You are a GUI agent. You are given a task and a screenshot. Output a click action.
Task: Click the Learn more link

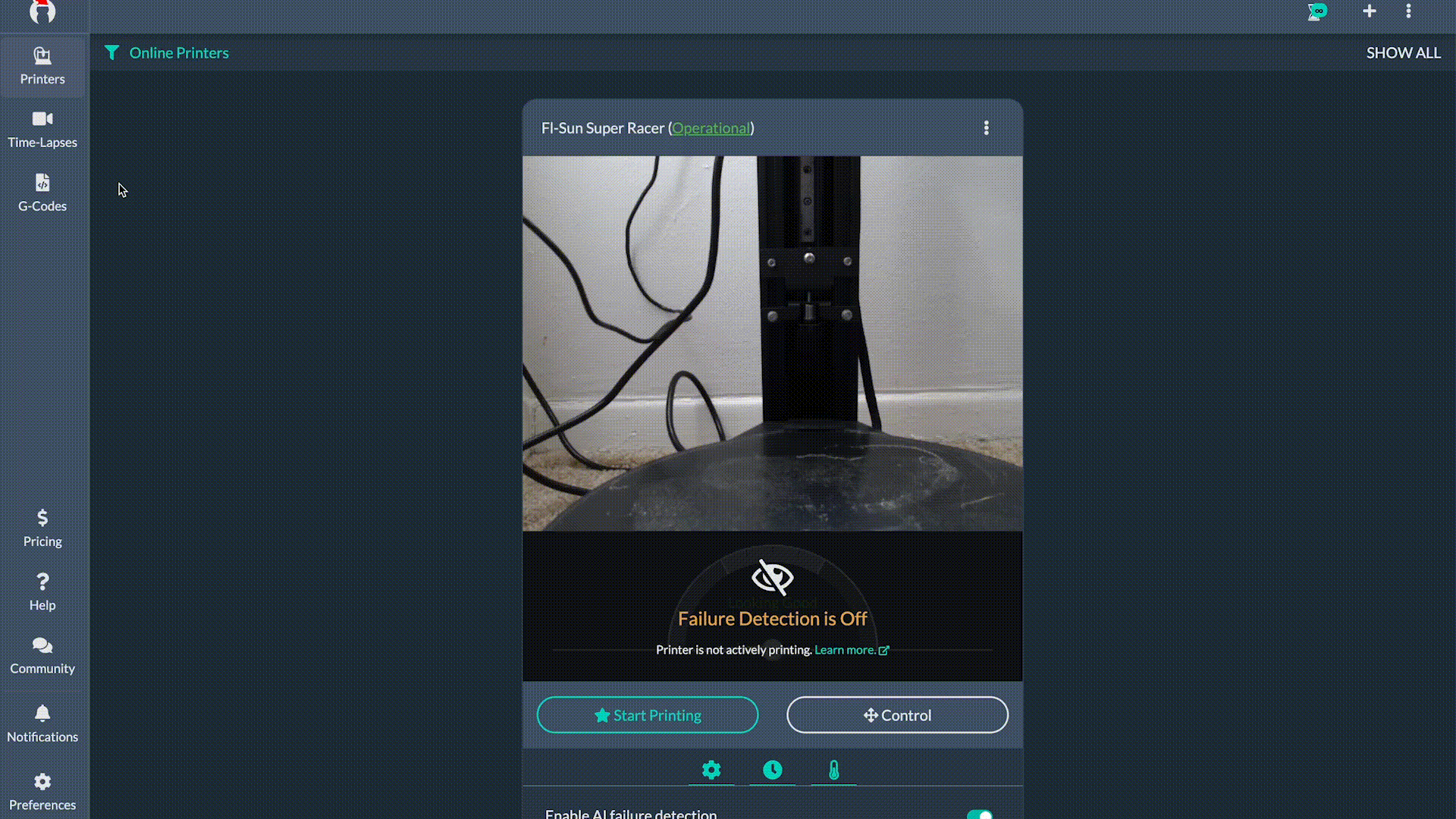pos(852,650)
